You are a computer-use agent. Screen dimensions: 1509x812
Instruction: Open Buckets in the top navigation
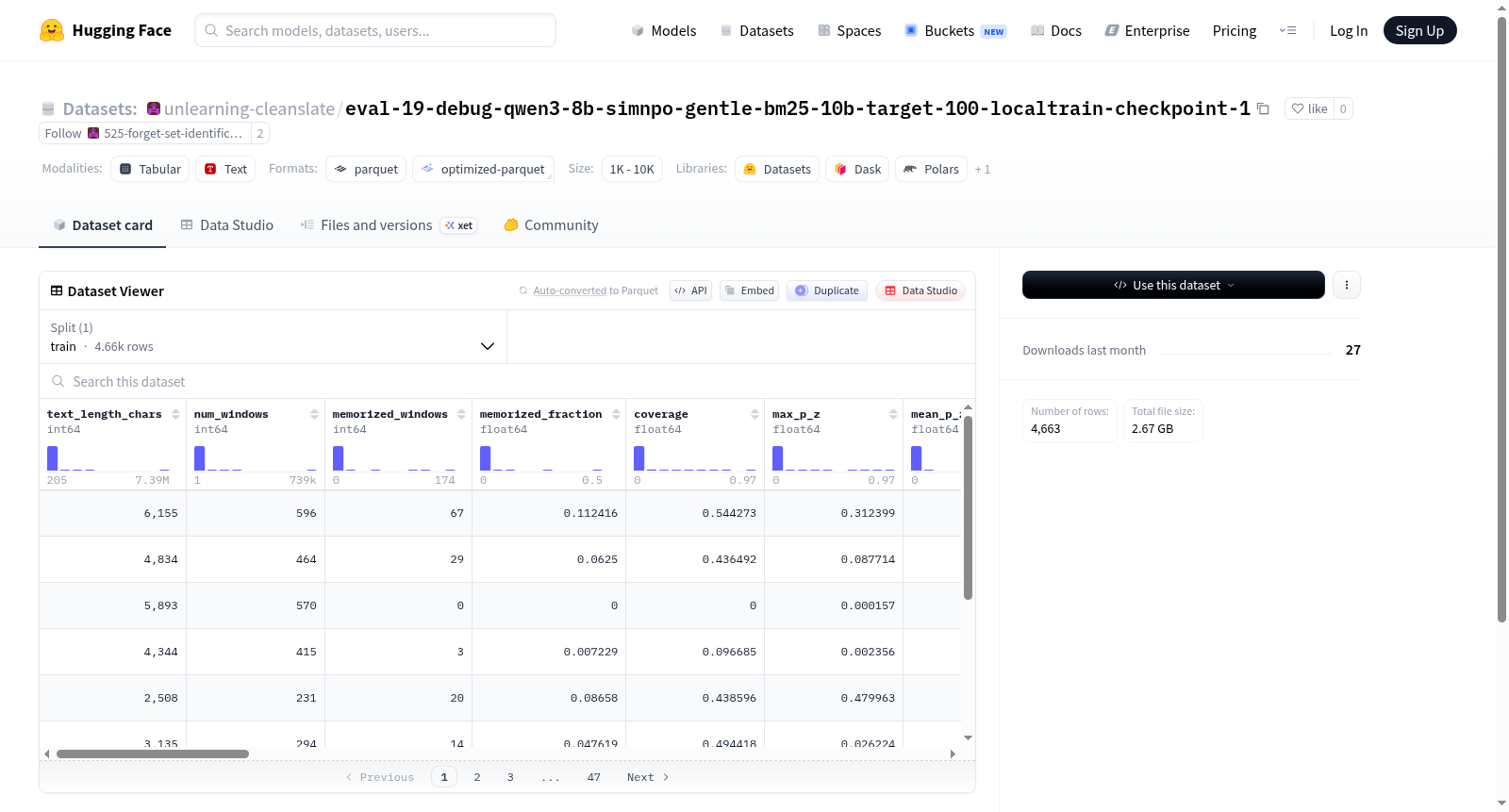[955, 30]
